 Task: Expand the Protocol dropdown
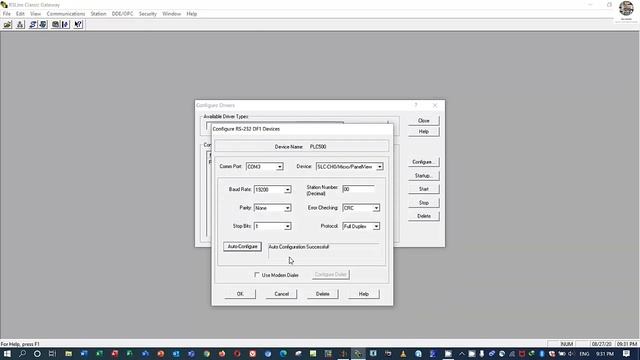[x=376, y=226]
